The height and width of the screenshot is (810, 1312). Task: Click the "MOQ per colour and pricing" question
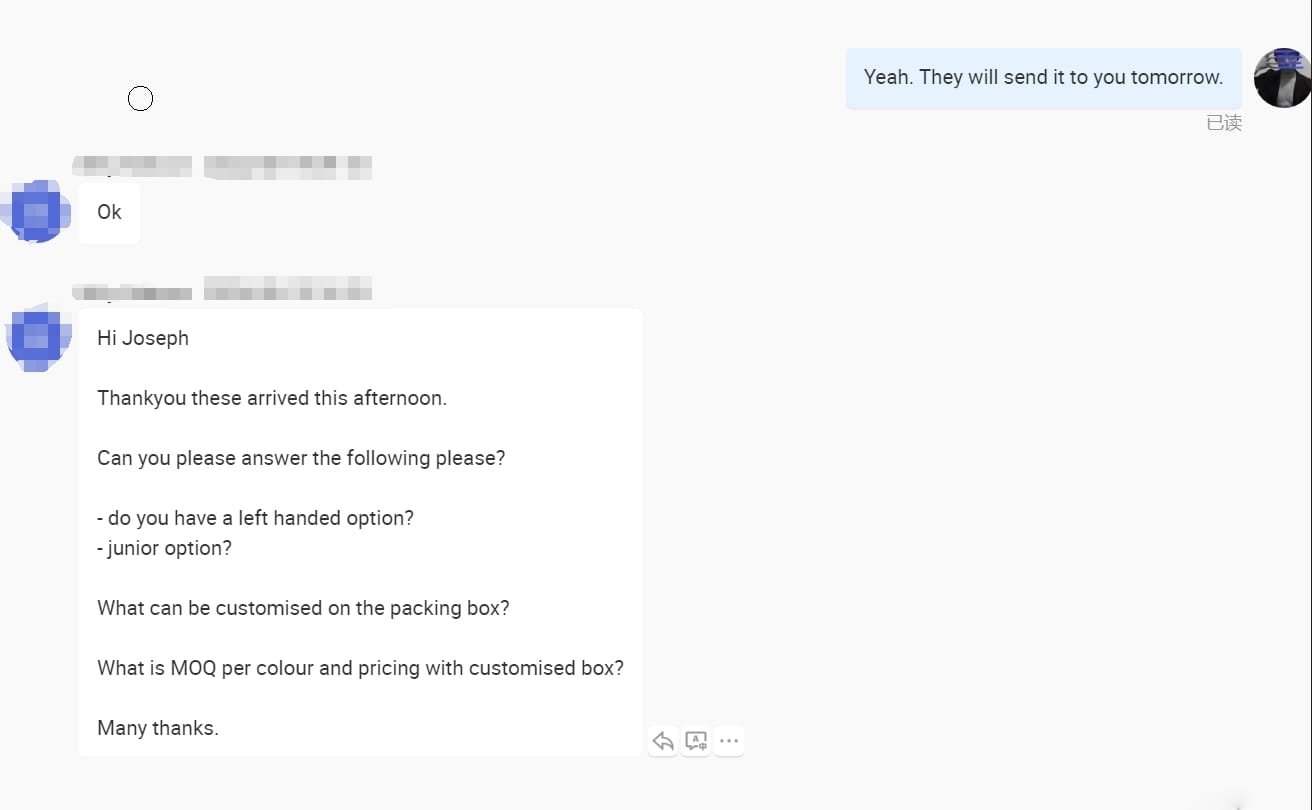coord(360,668)
